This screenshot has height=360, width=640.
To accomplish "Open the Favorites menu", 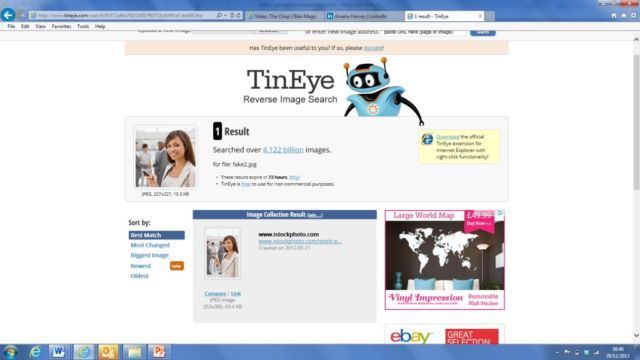I will coord(61,26).
